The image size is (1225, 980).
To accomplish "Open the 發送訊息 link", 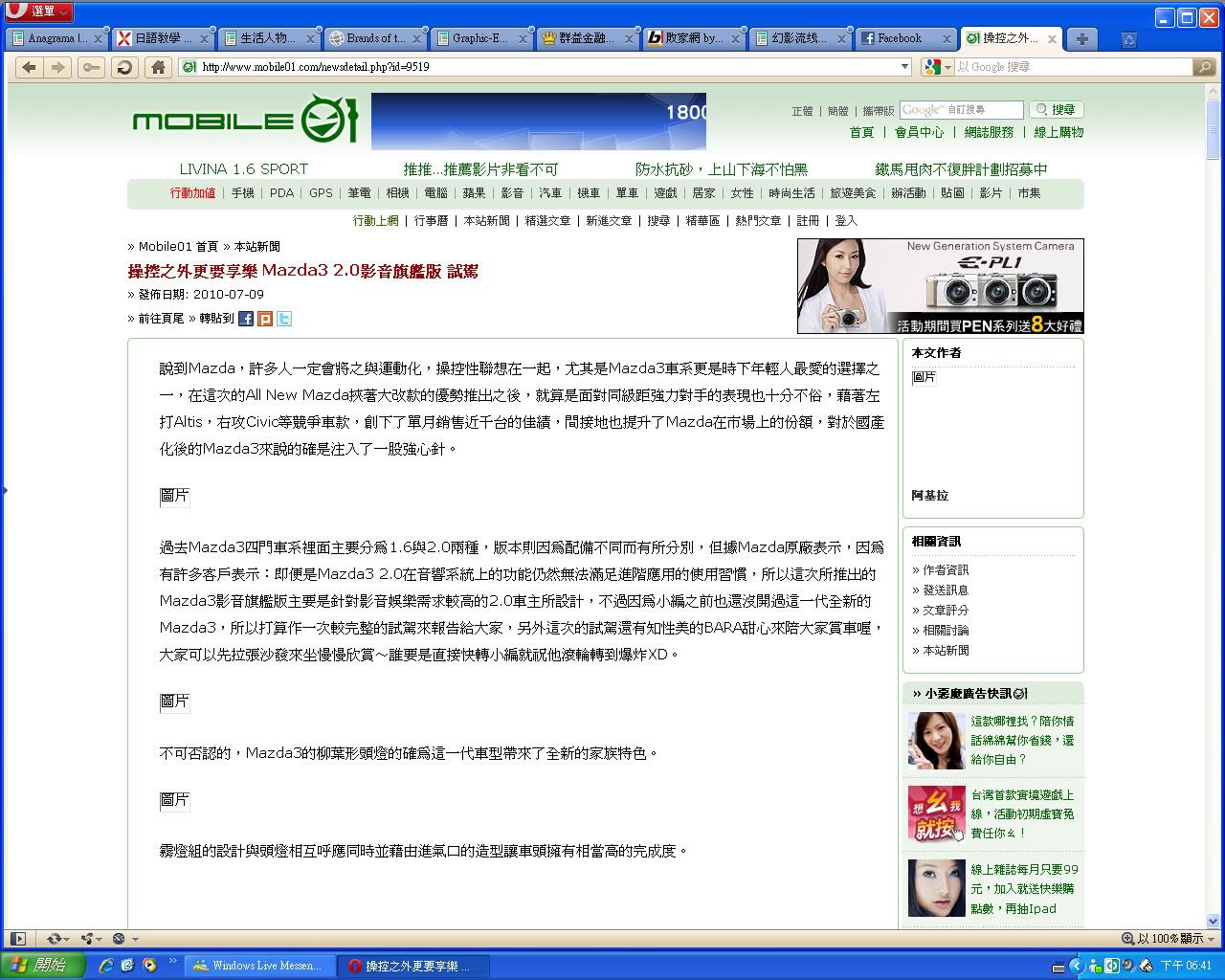I will [x=946, y=590].
